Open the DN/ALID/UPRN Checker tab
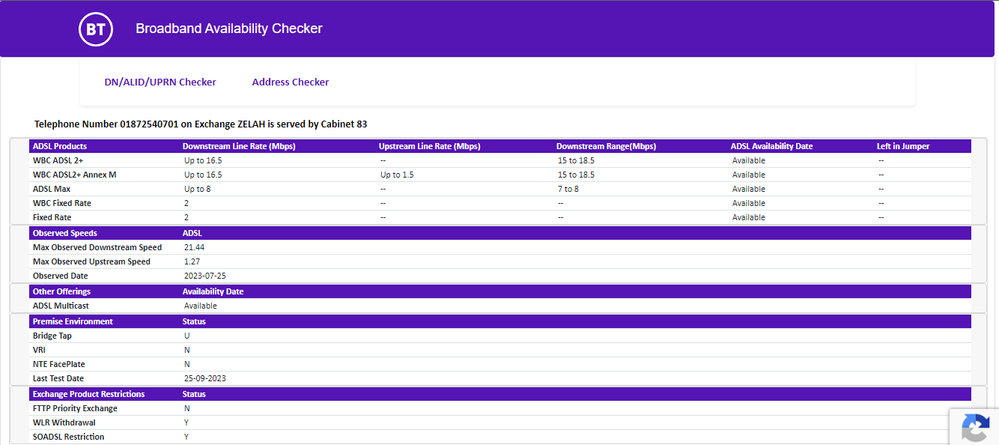This screenshot has height=445, width=999. [x=160, y=82]
